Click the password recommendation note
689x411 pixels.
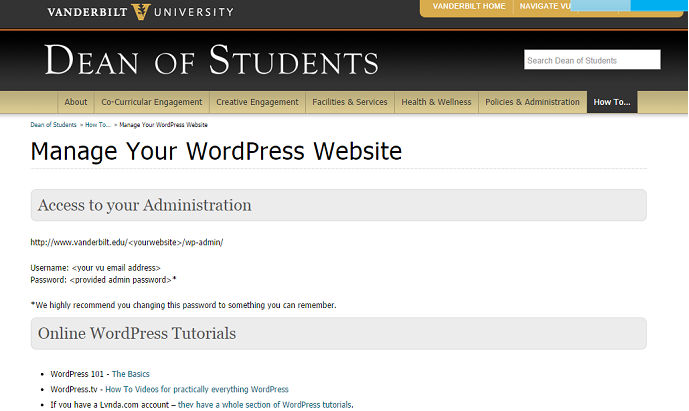pyautogui.click(x=183, y=305)
